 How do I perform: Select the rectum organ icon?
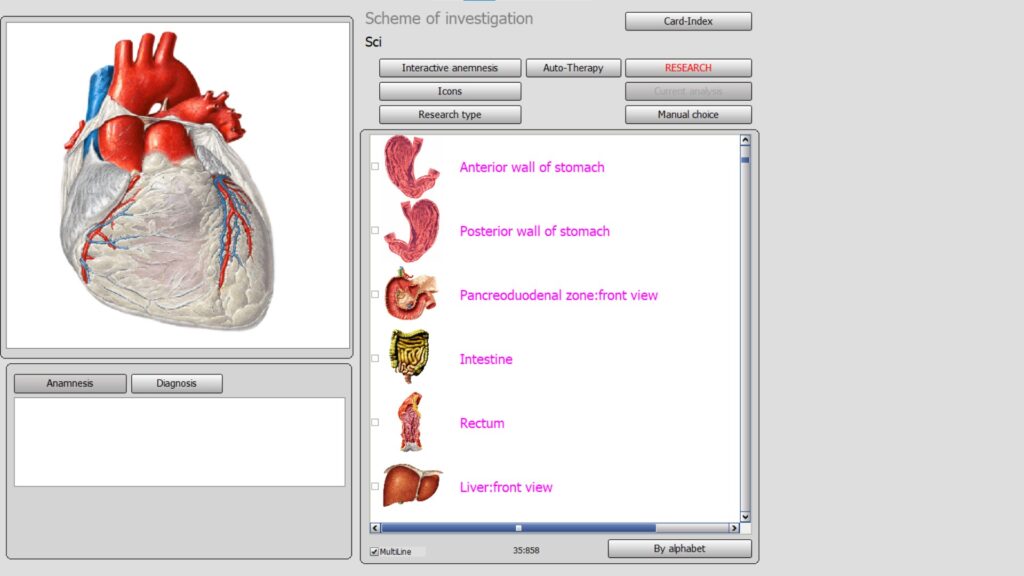pyautogui.click(x=410, y=422)
